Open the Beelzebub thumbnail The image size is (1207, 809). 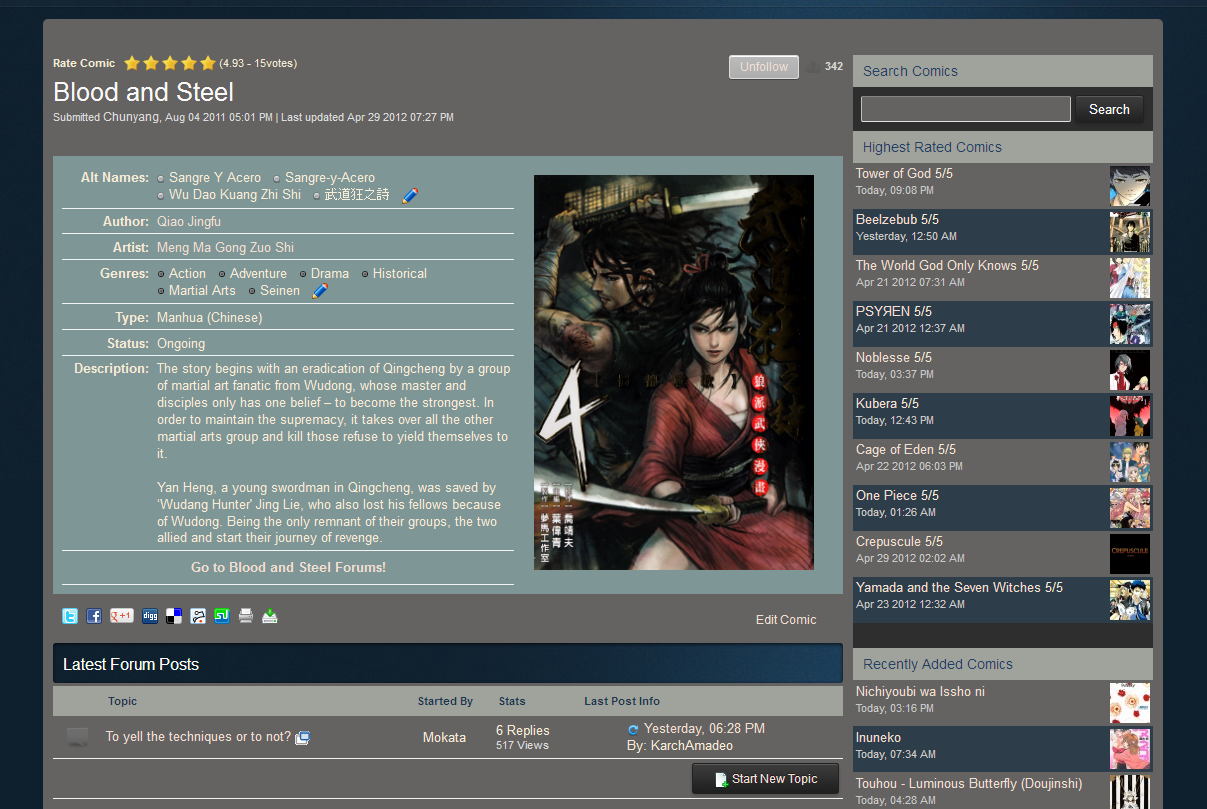pyautogui.click(x=1130, y=232)
